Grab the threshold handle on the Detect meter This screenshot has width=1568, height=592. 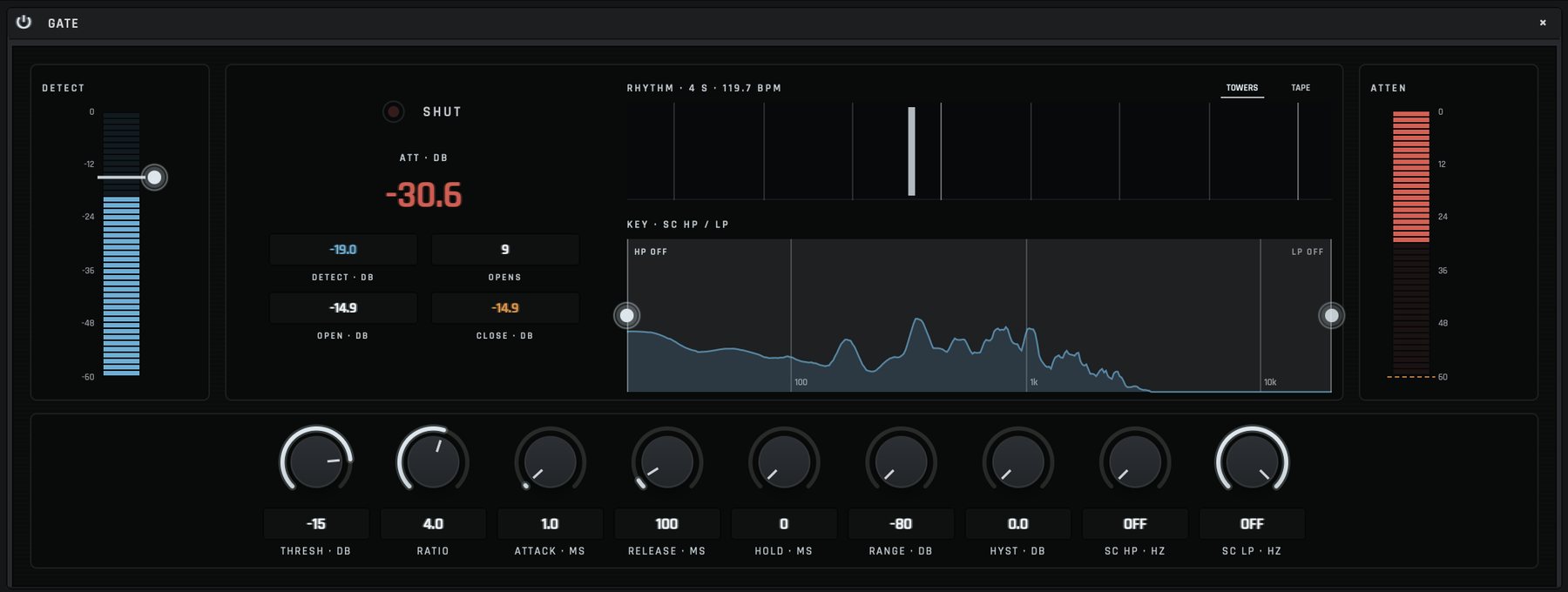coord(154,178)
